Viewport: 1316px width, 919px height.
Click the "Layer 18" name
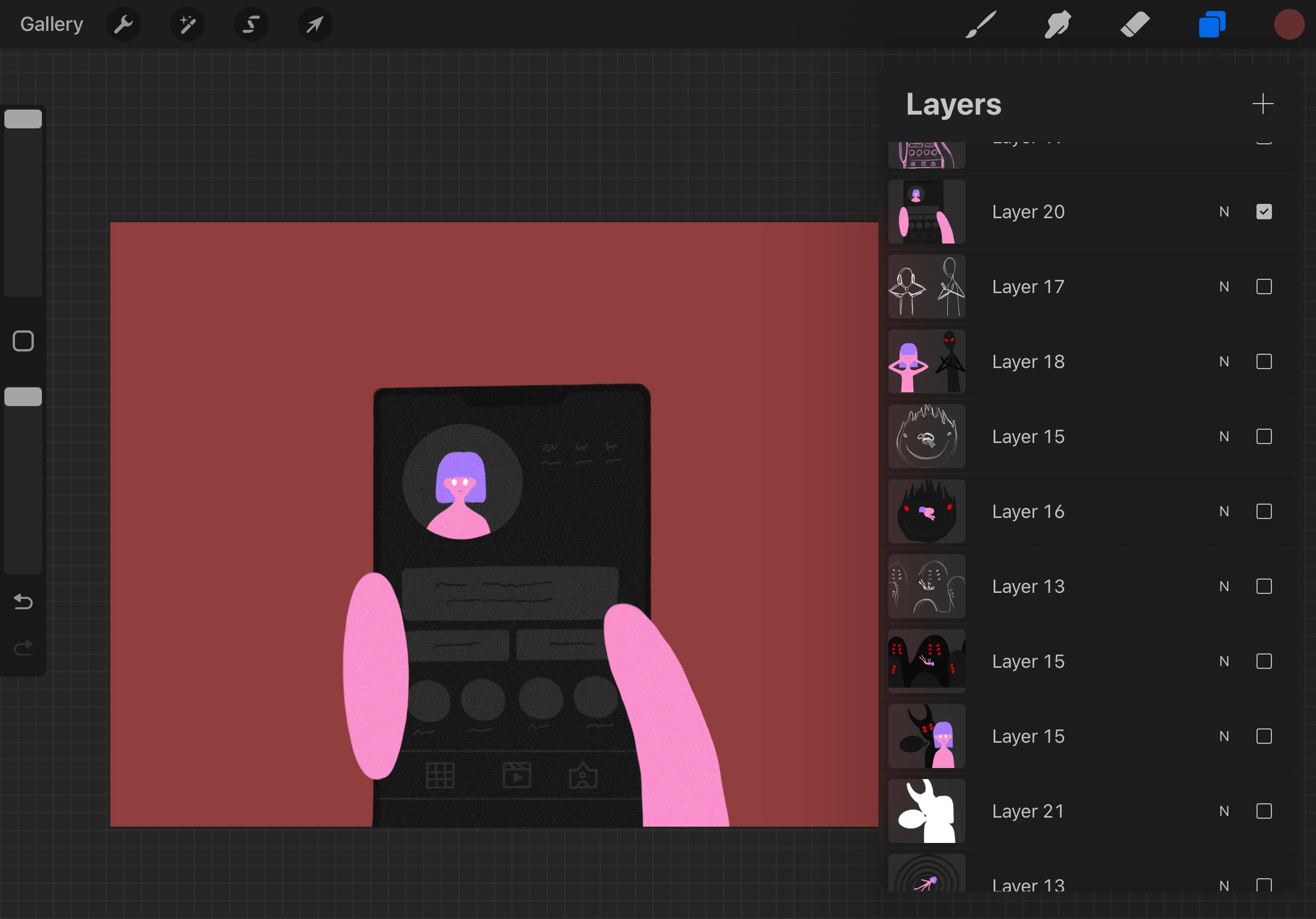1028,361
